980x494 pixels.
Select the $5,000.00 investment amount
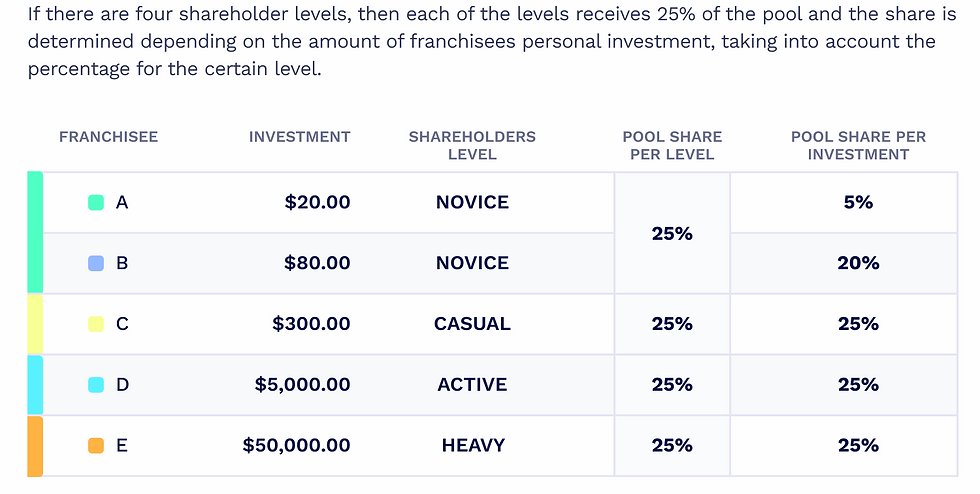pos(302,385)
